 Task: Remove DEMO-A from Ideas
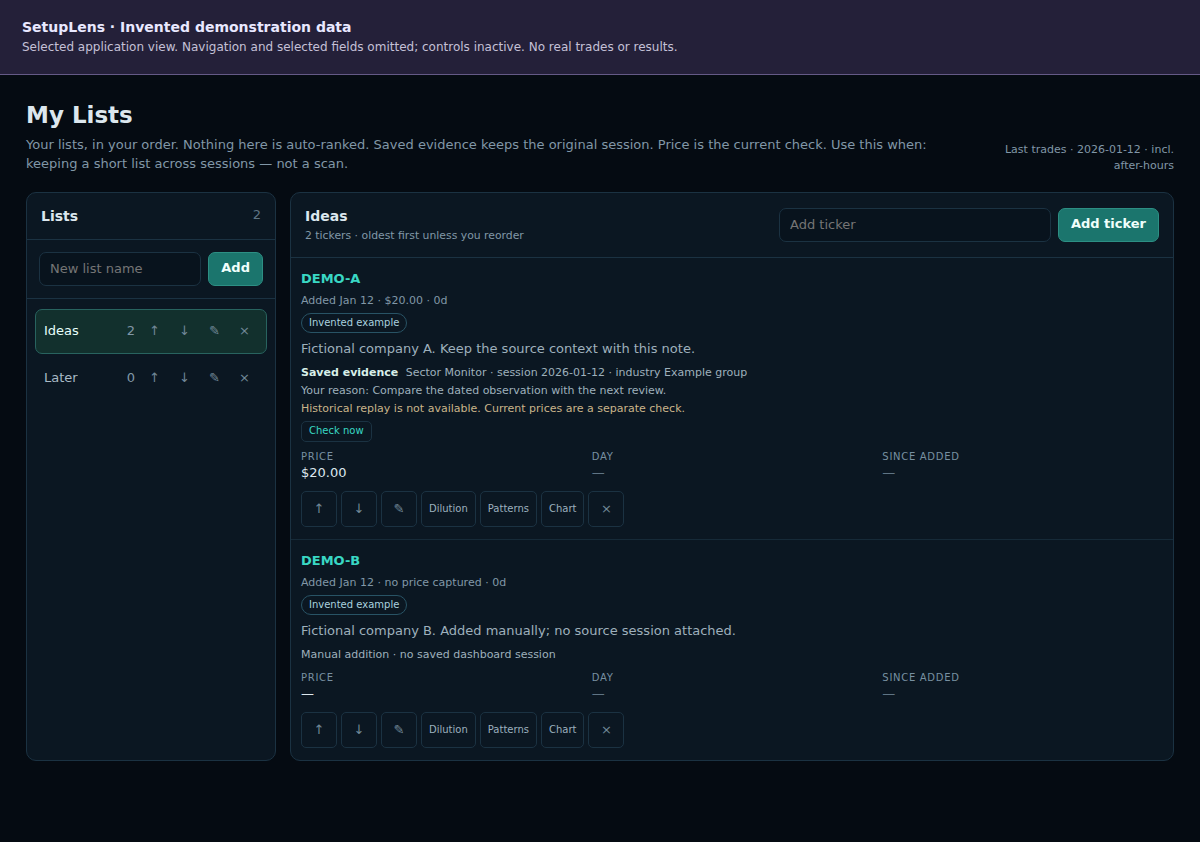pos(606,509)
